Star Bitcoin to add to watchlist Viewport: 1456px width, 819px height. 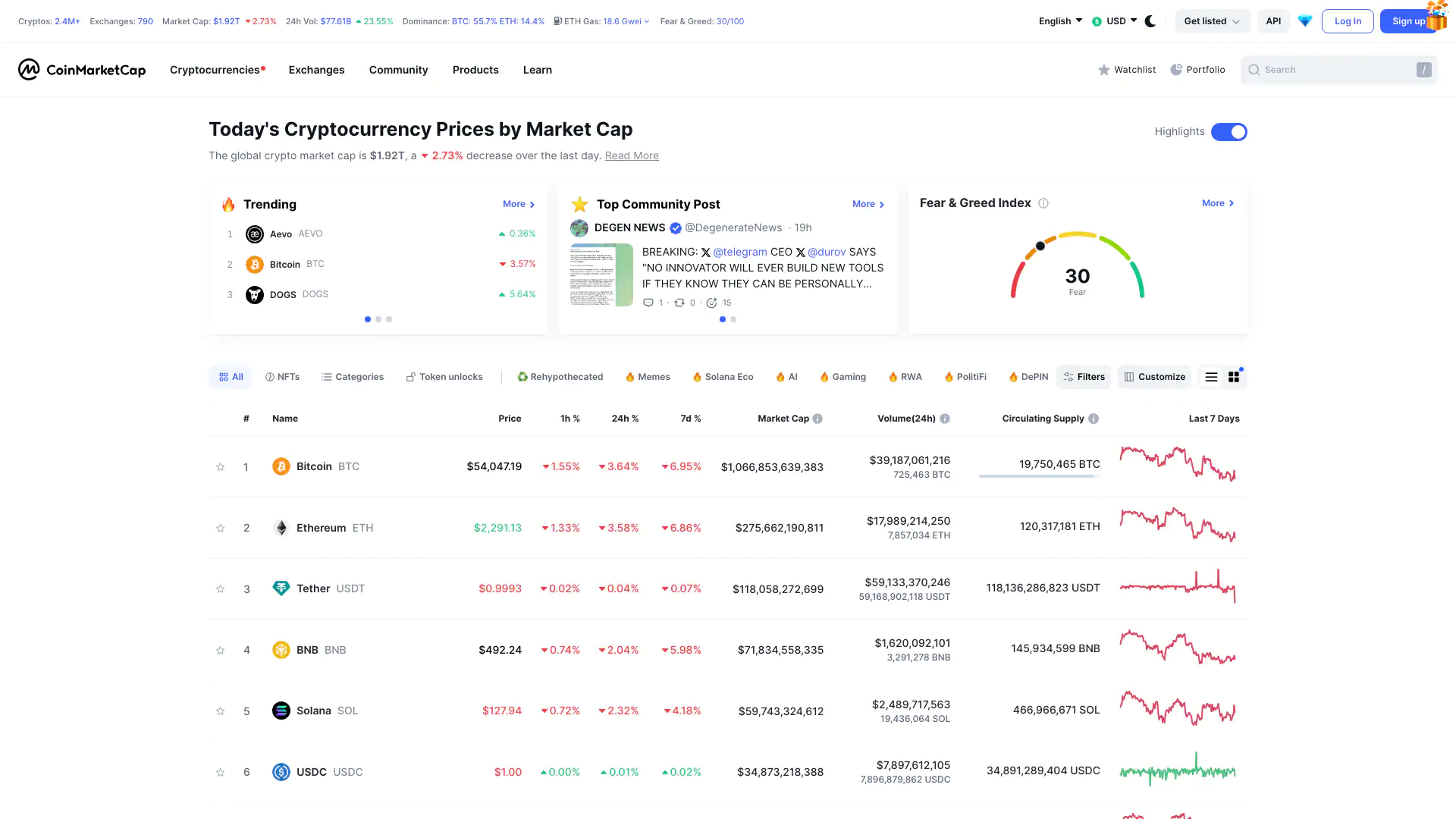[x=220, y=467]
